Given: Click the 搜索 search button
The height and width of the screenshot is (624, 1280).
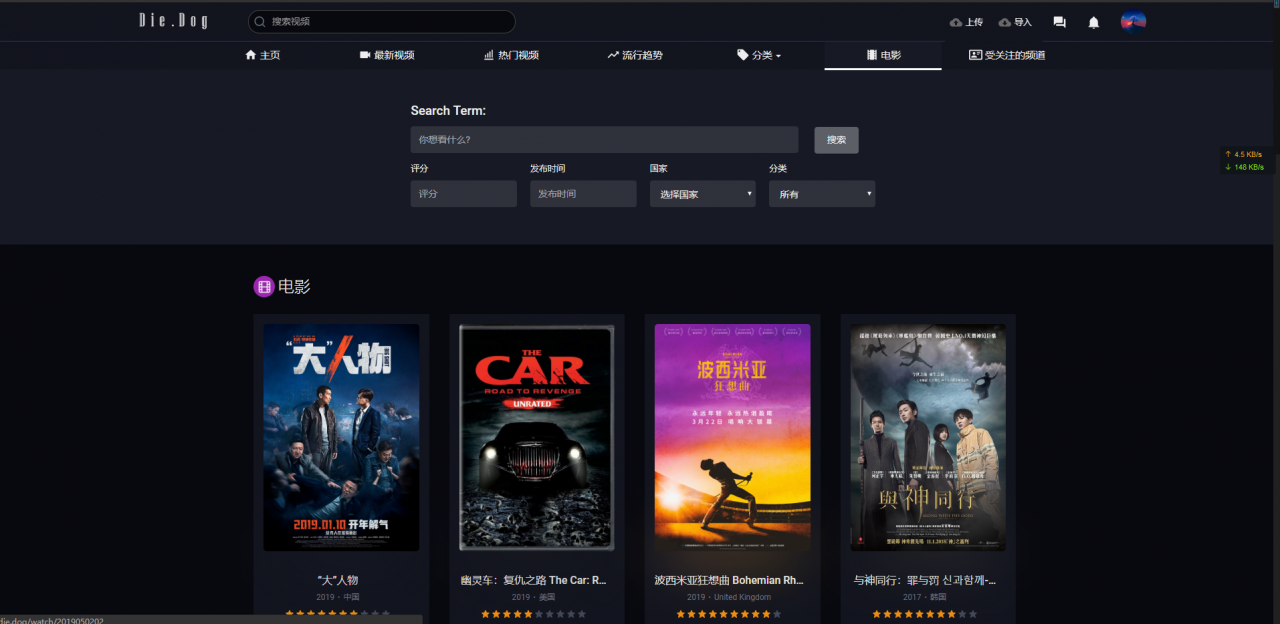Looking at the screenshot, I should (x=836, y=140).
